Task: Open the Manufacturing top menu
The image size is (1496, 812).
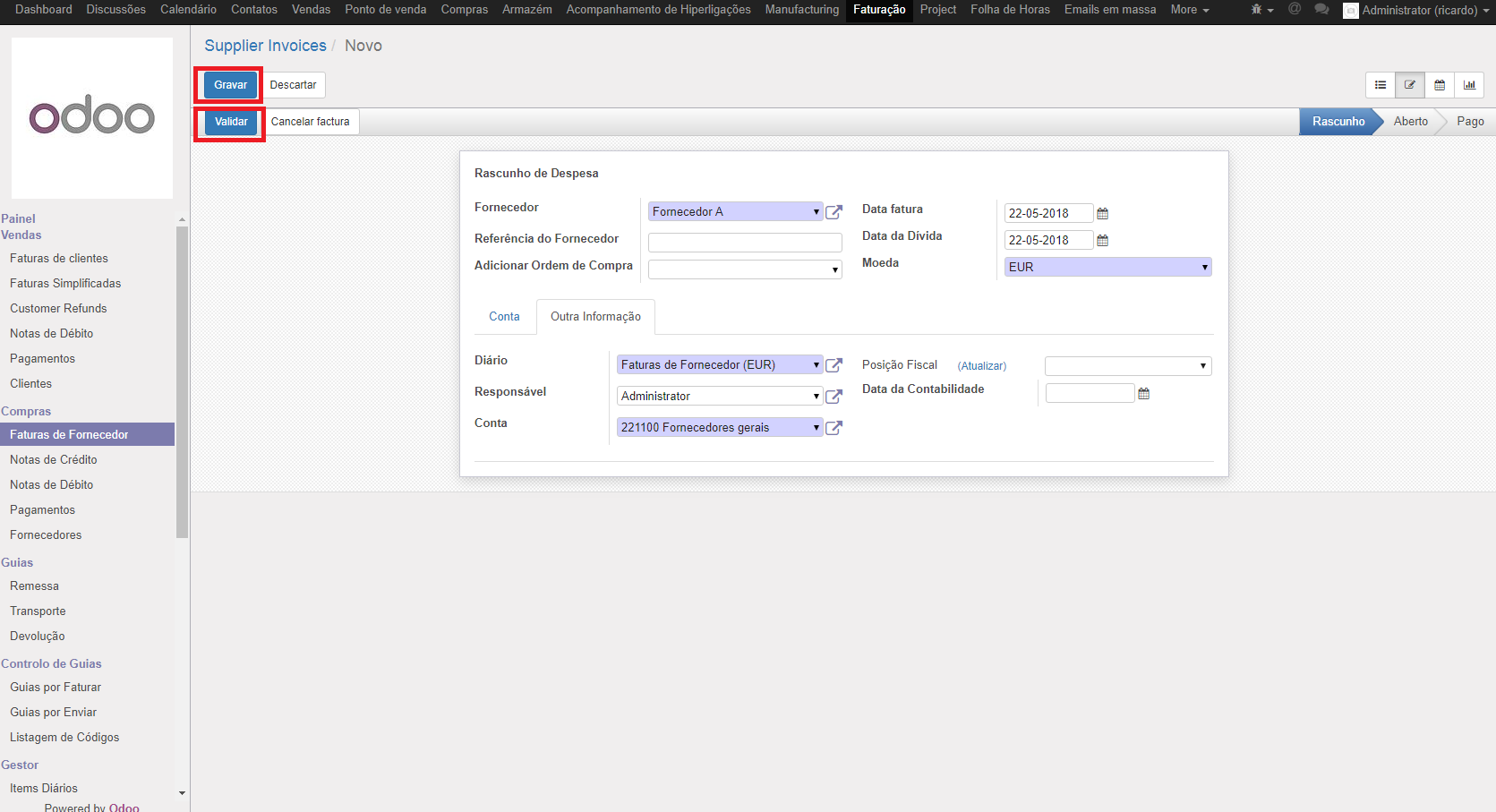Action: [801, 10]
